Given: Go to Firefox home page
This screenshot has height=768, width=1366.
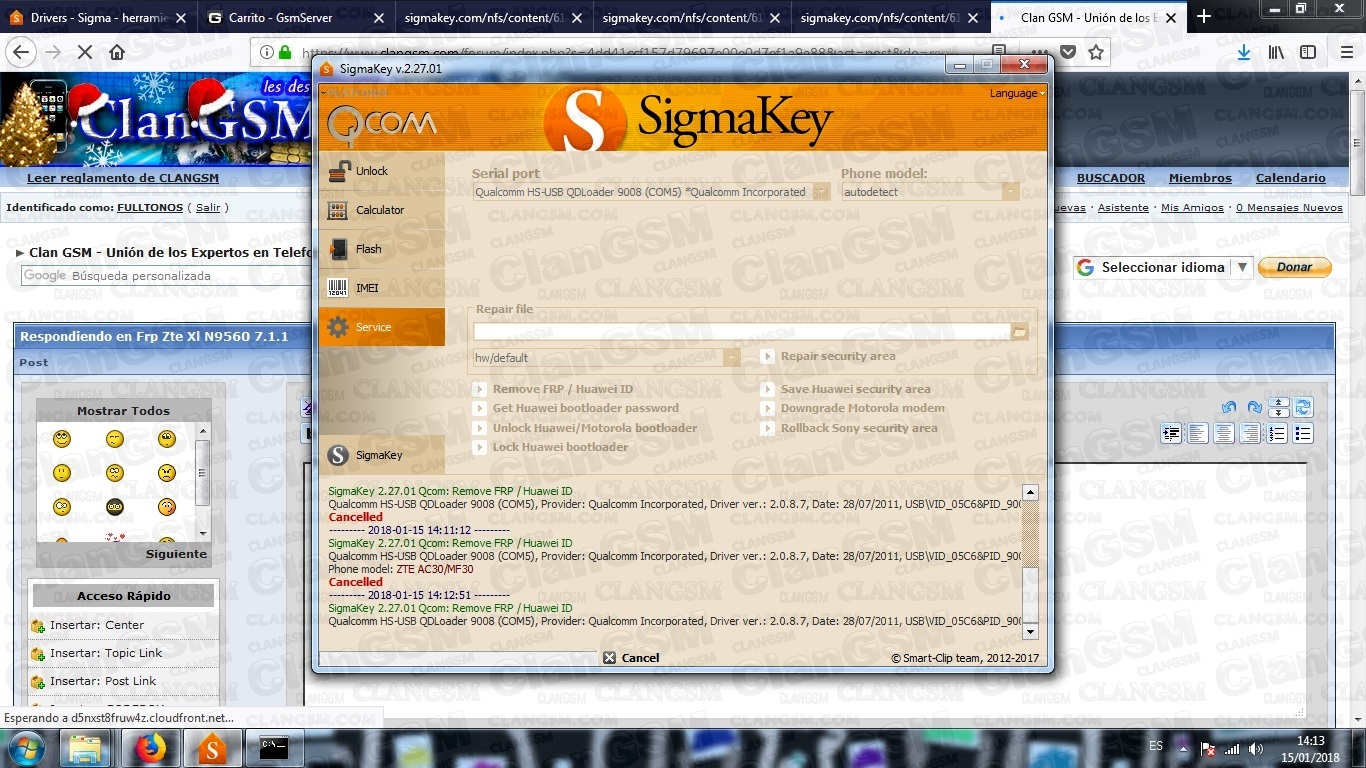Looking at the screenshot, I should click(117, 52).
